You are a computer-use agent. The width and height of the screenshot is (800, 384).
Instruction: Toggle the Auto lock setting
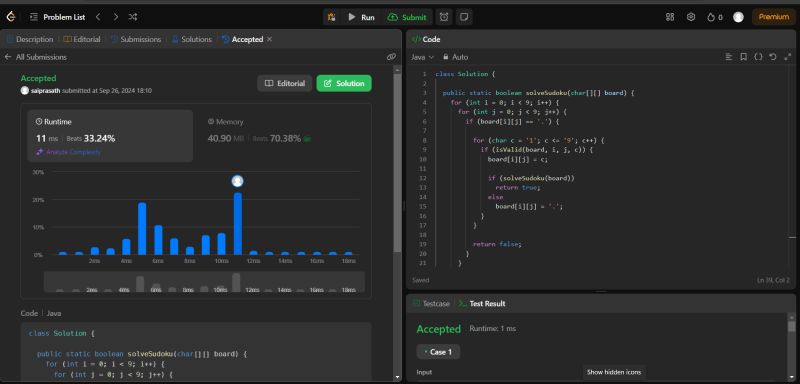point(455,57)
